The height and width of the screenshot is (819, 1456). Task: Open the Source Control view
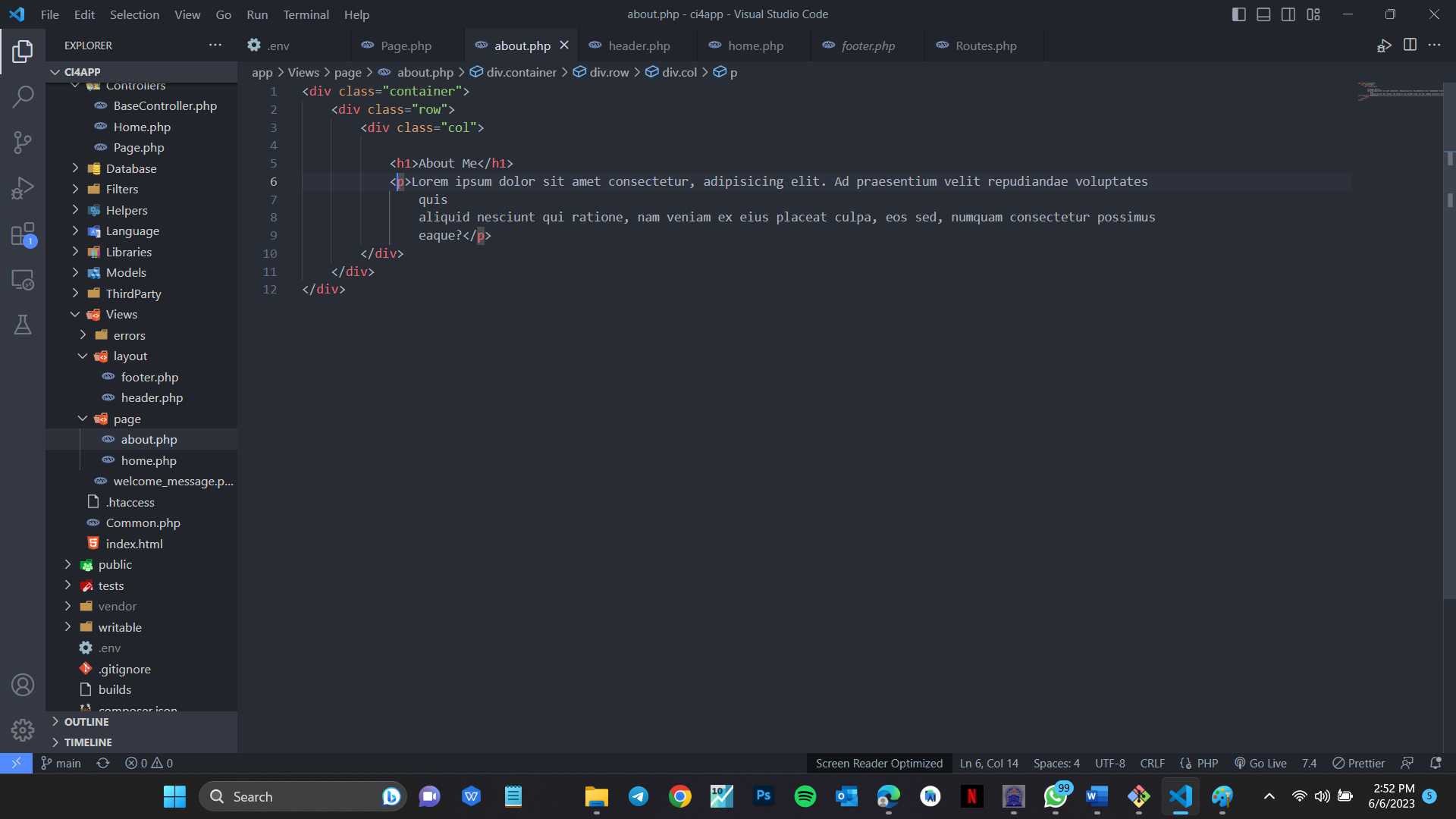point(23,143)
